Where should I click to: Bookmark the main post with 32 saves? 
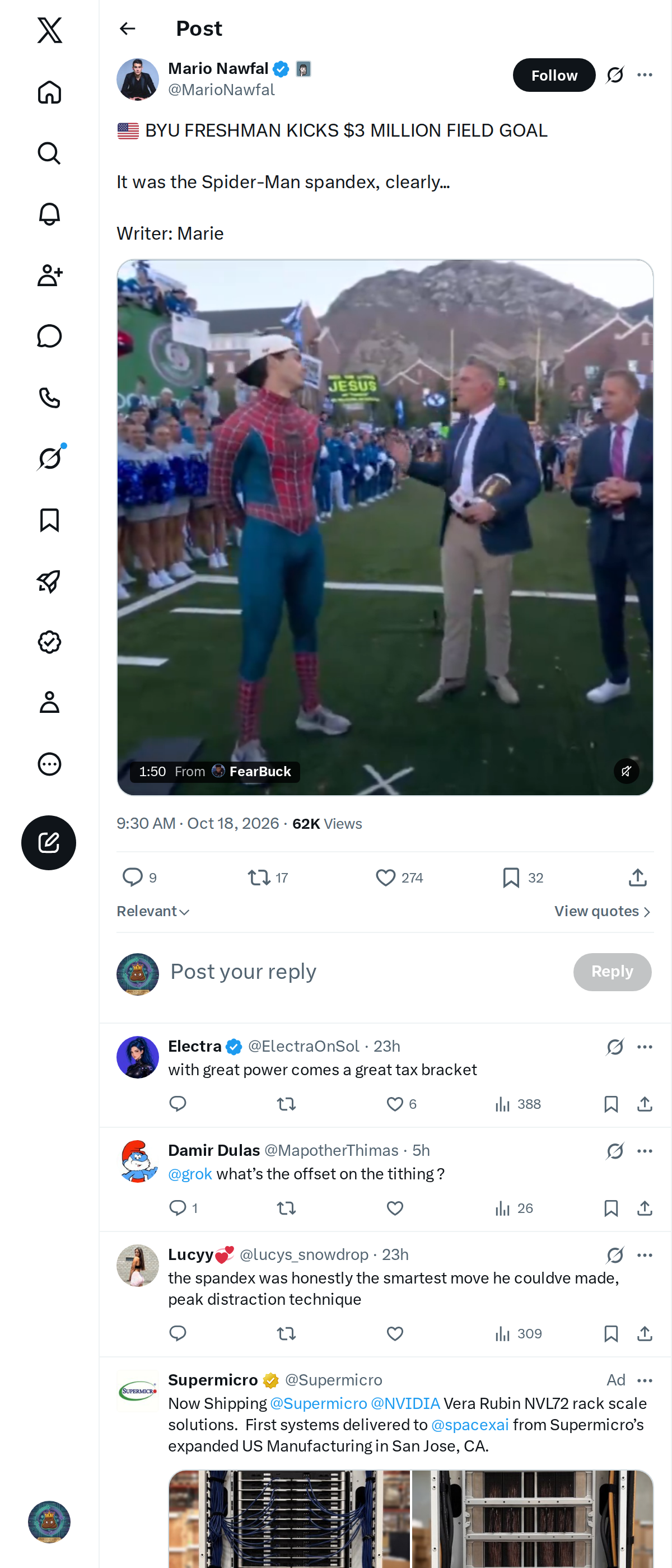522,877
